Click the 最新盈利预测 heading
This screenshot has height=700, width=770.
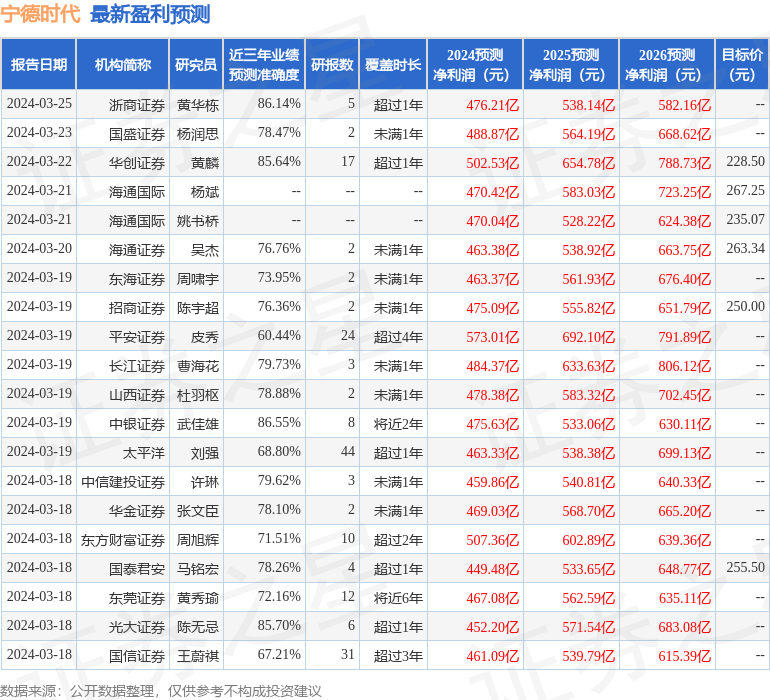coord(150,14)
